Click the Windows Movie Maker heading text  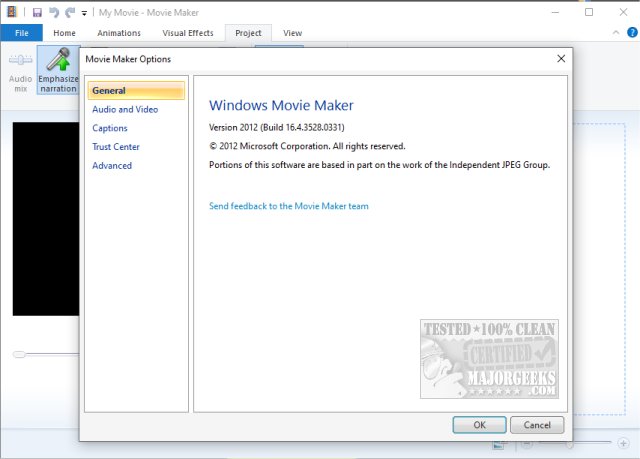point(281,105)
